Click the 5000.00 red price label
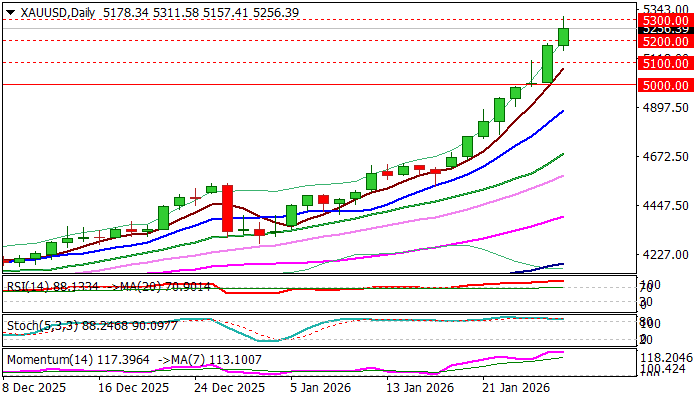The height and width of the screenshot is (400, 700). tap(665, 85)
